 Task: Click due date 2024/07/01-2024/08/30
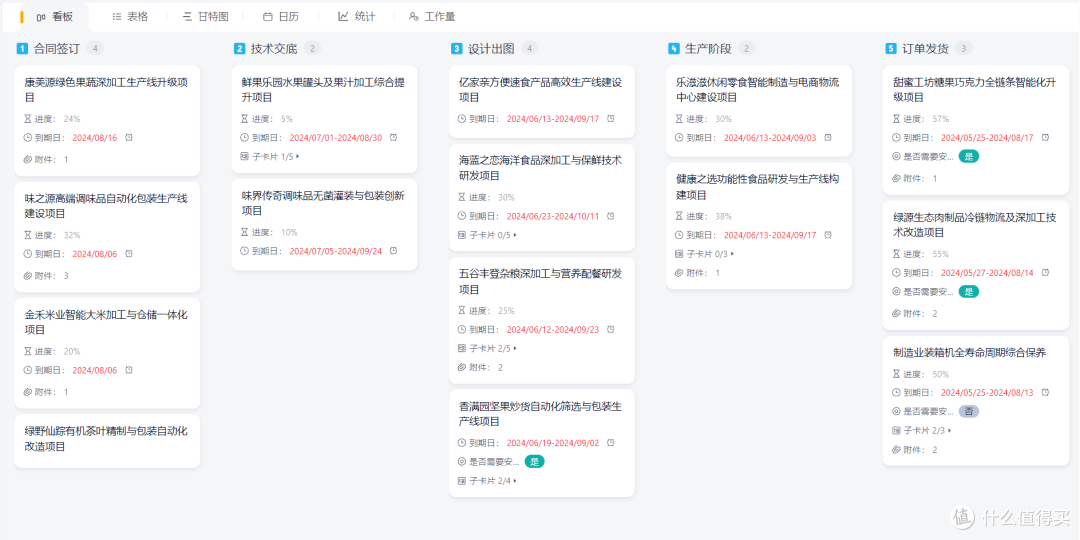[335, 138]
